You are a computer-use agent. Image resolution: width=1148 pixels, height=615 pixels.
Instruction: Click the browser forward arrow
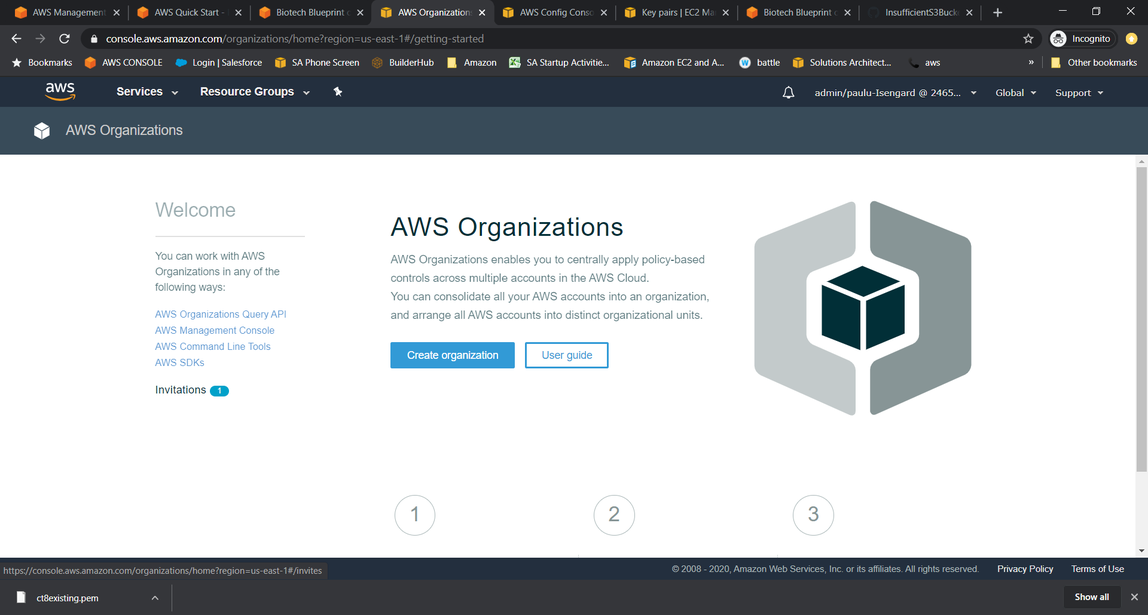(40, 39)
